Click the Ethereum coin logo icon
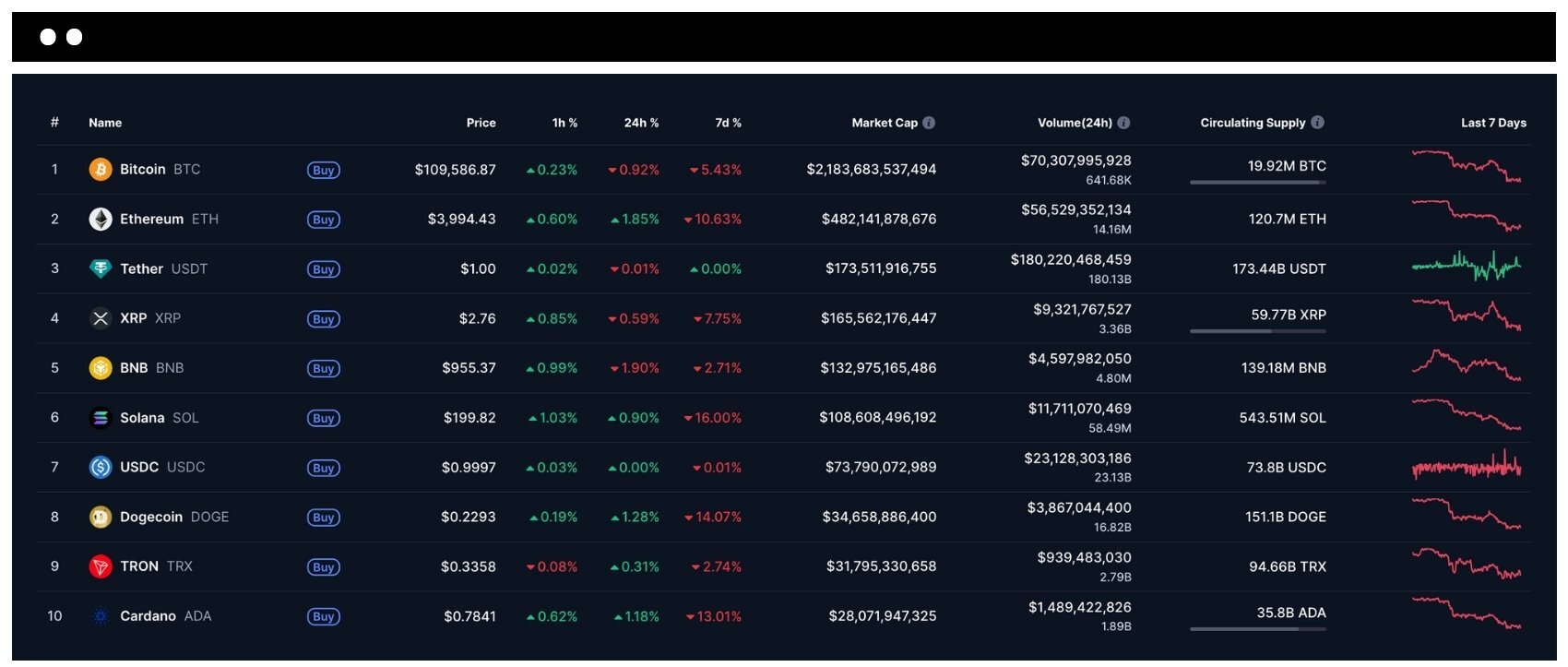This screenshot has width=1568, height=667. pos(101,220)
